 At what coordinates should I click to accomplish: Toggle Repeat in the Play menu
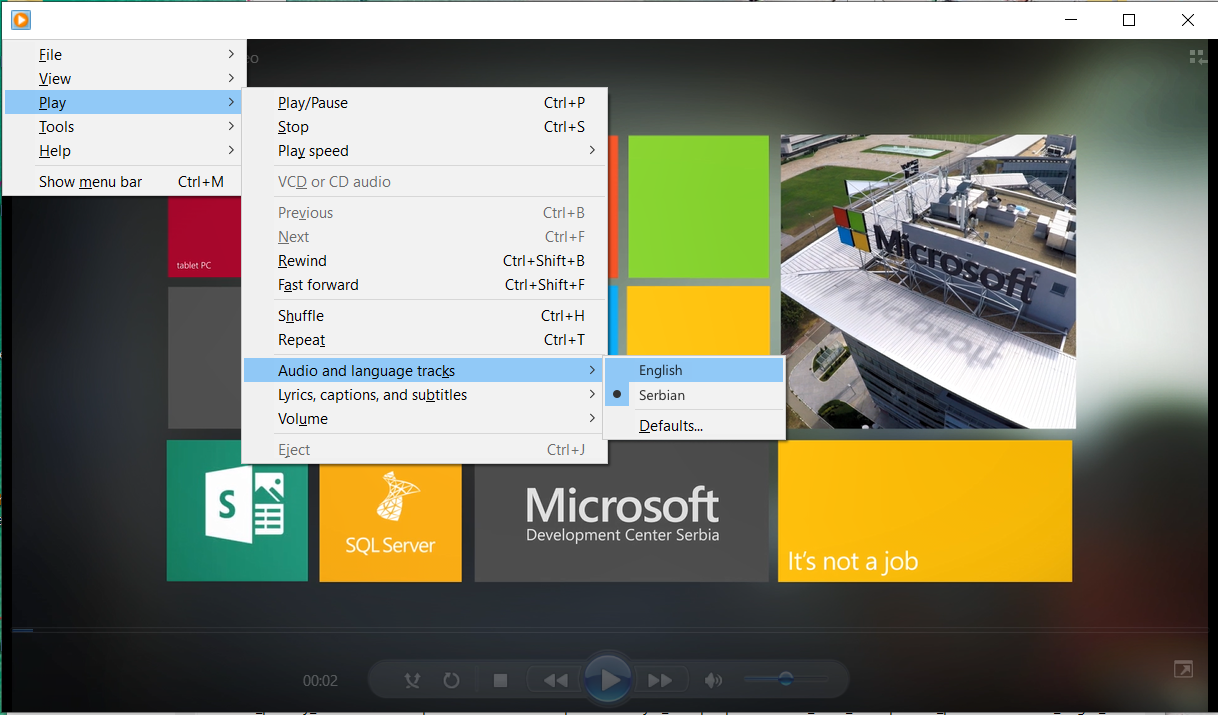425,340
